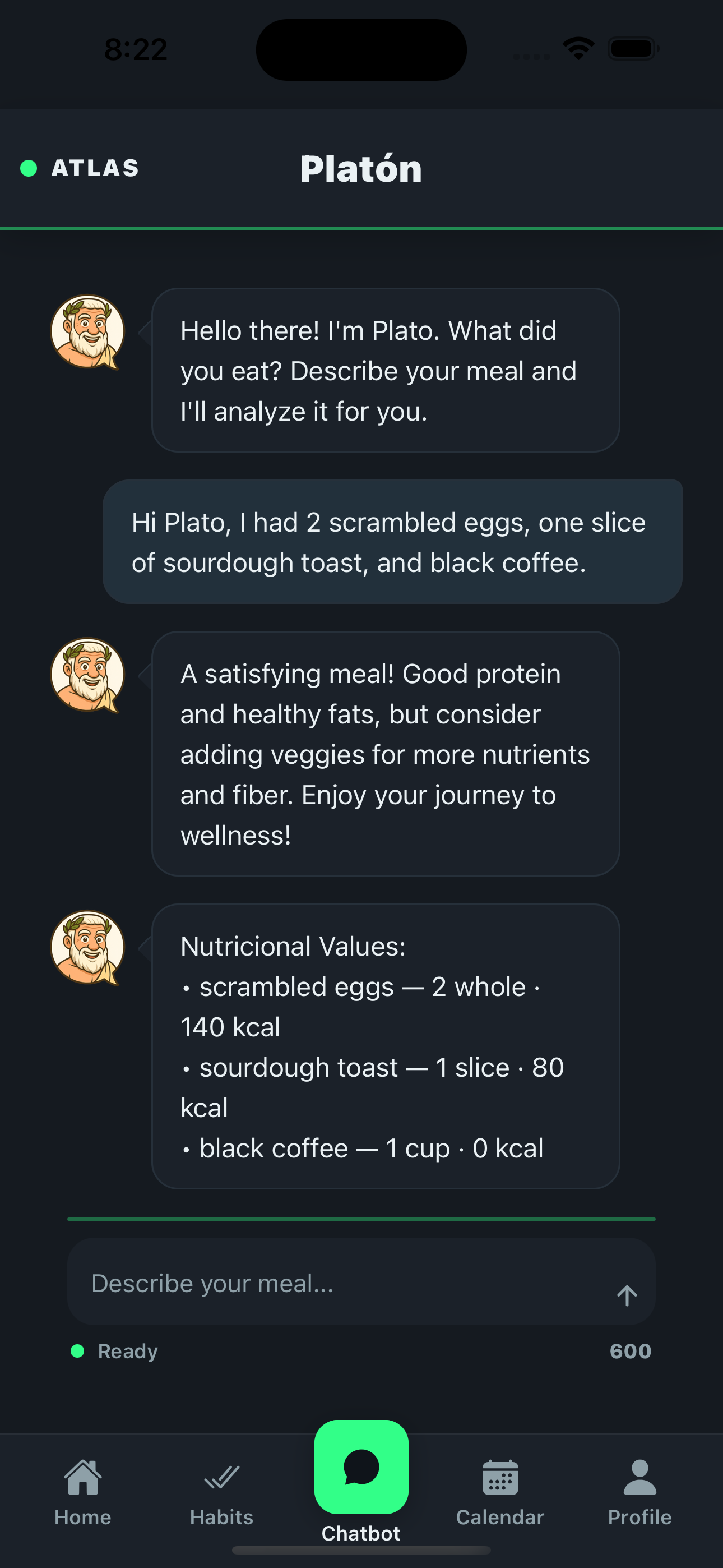Tap the battery icon in status bar
The image size is (723, 1568).
click(x=633, y=48)
